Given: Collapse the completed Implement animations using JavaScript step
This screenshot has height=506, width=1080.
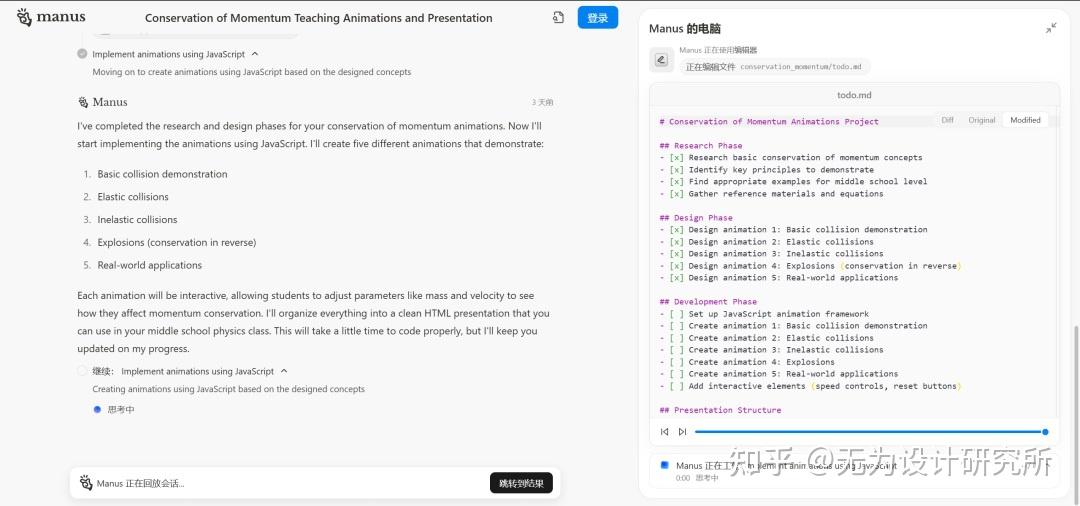Looking at the screenshot, I should click(255, 54).
